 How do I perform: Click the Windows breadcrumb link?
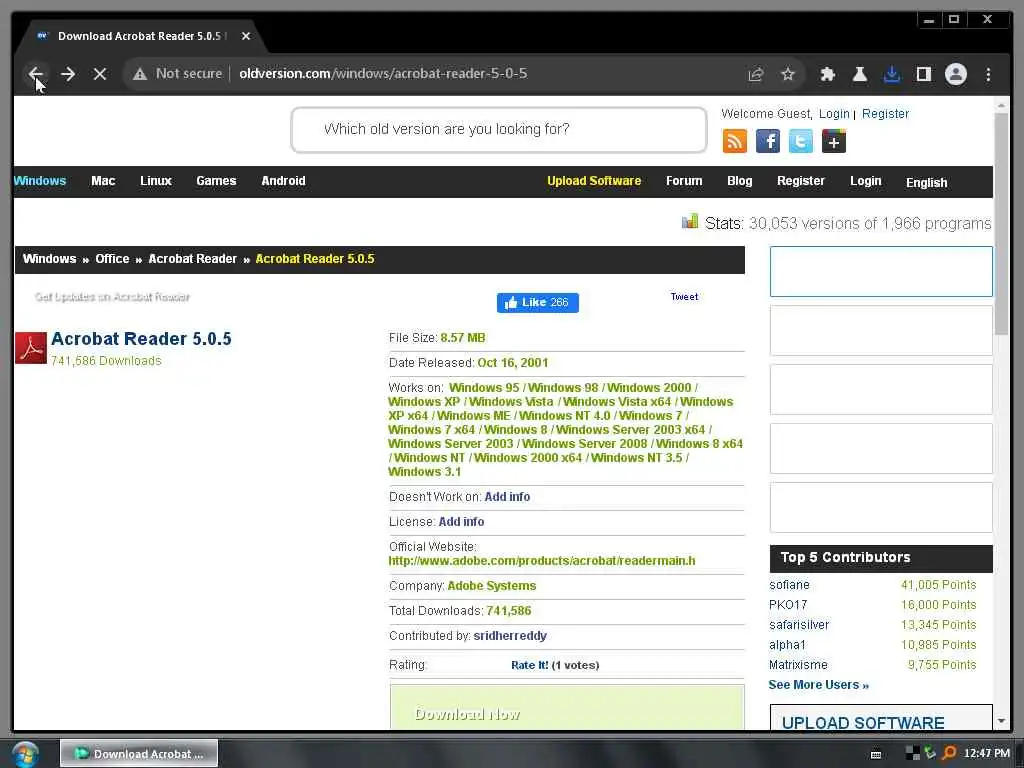pos(50,259)
